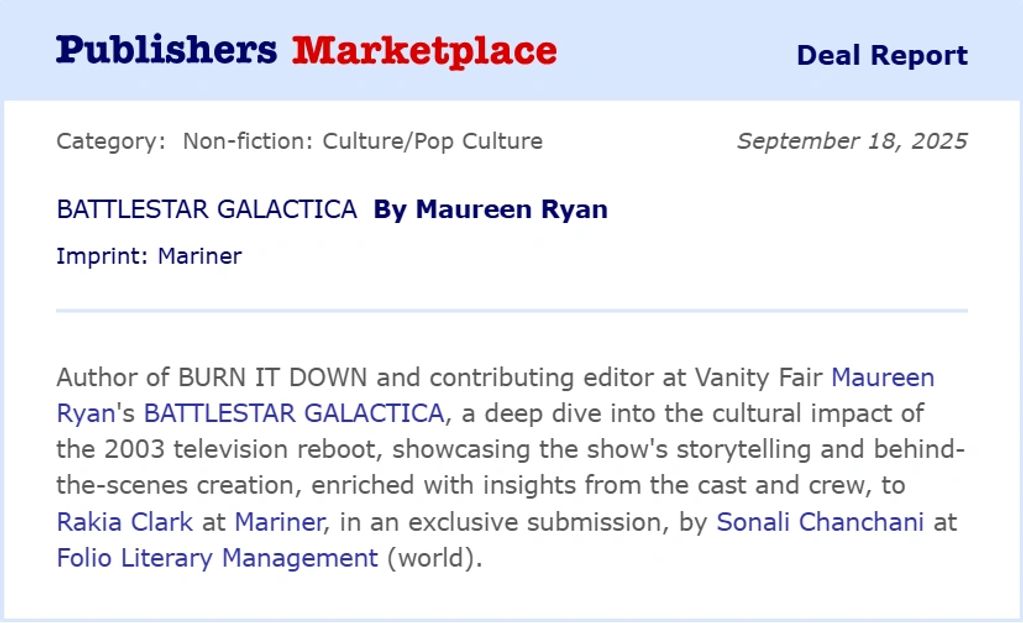
Task: Click the Mariner link after Rakia Clark
Action: pos(279,521)
